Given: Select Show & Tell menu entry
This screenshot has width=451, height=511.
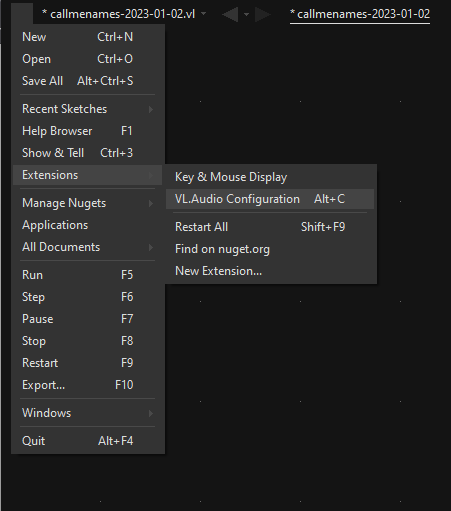Looking at the screenshot, I should tap(88, 153).
